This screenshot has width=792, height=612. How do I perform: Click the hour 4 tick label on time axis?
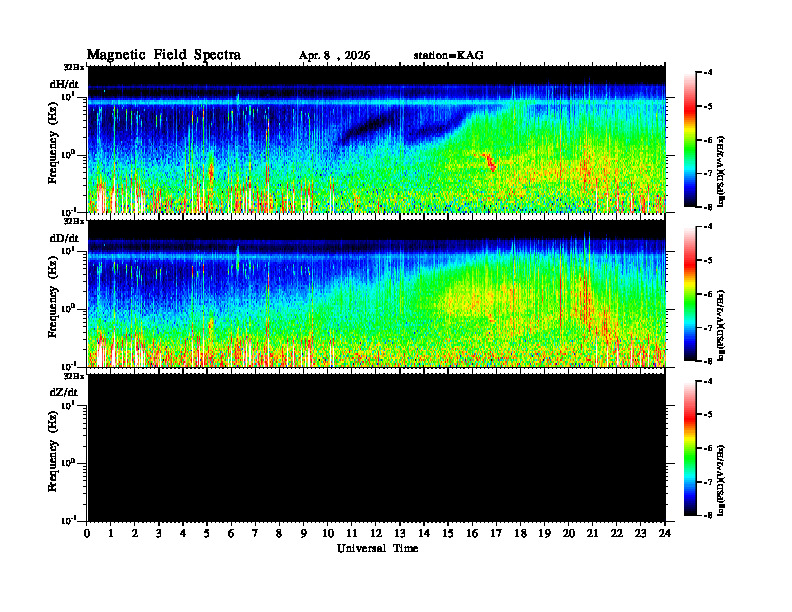tap(184, 534)
